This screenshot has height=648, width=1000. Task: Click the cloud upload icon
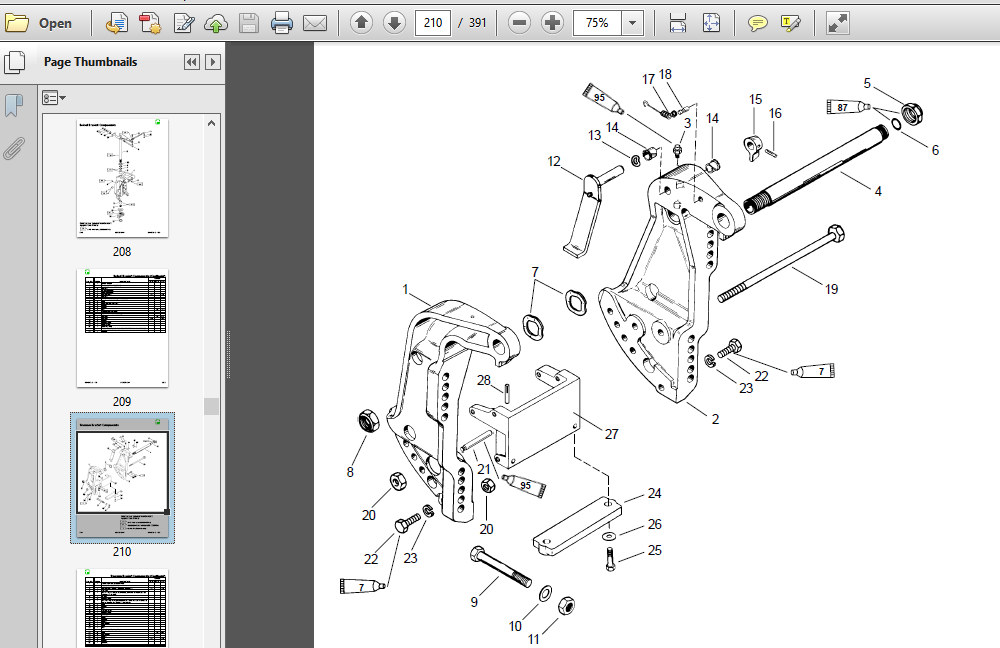click(x=216, y=24)
